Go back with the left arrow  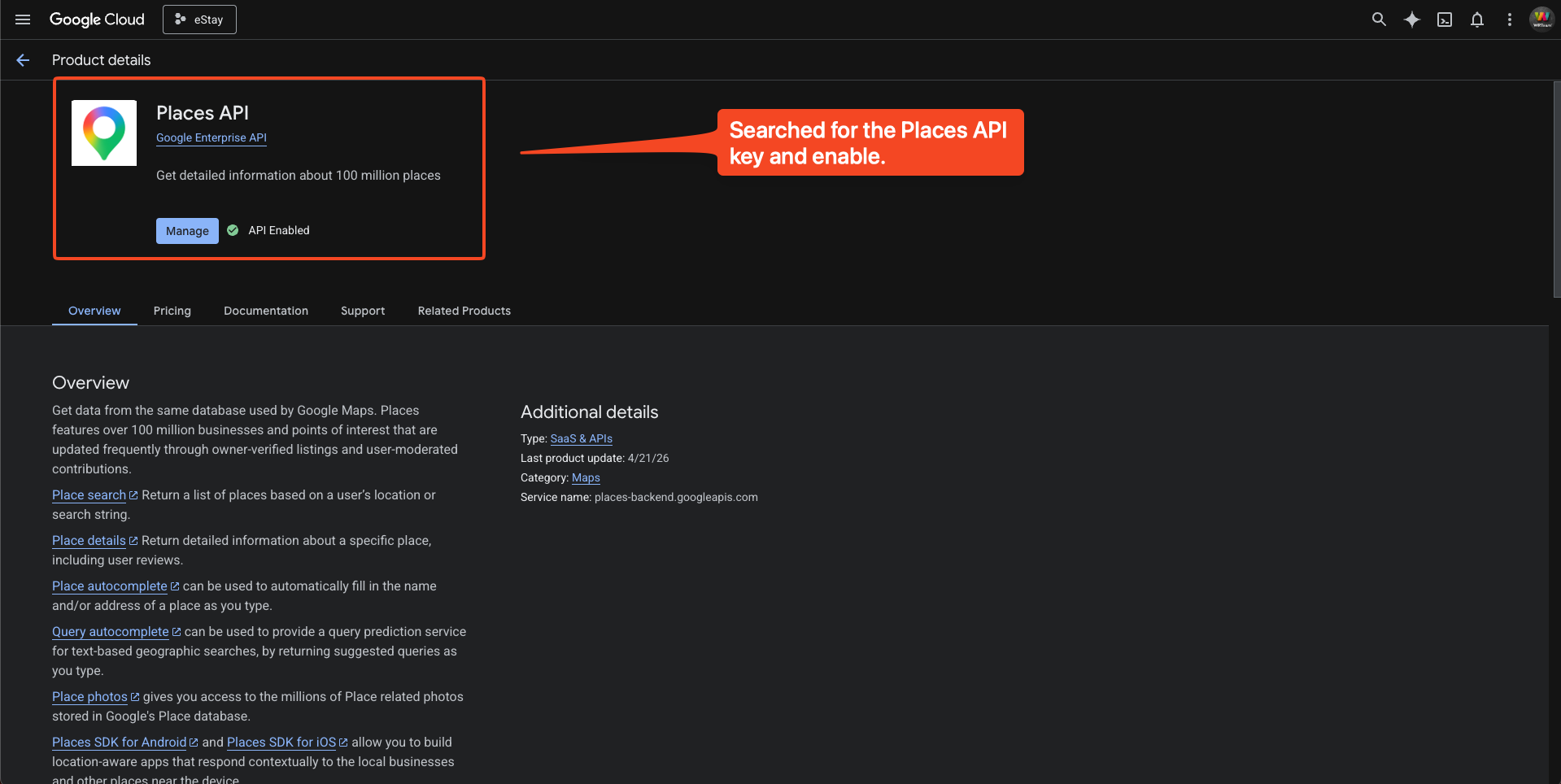(x=23, y=60)
